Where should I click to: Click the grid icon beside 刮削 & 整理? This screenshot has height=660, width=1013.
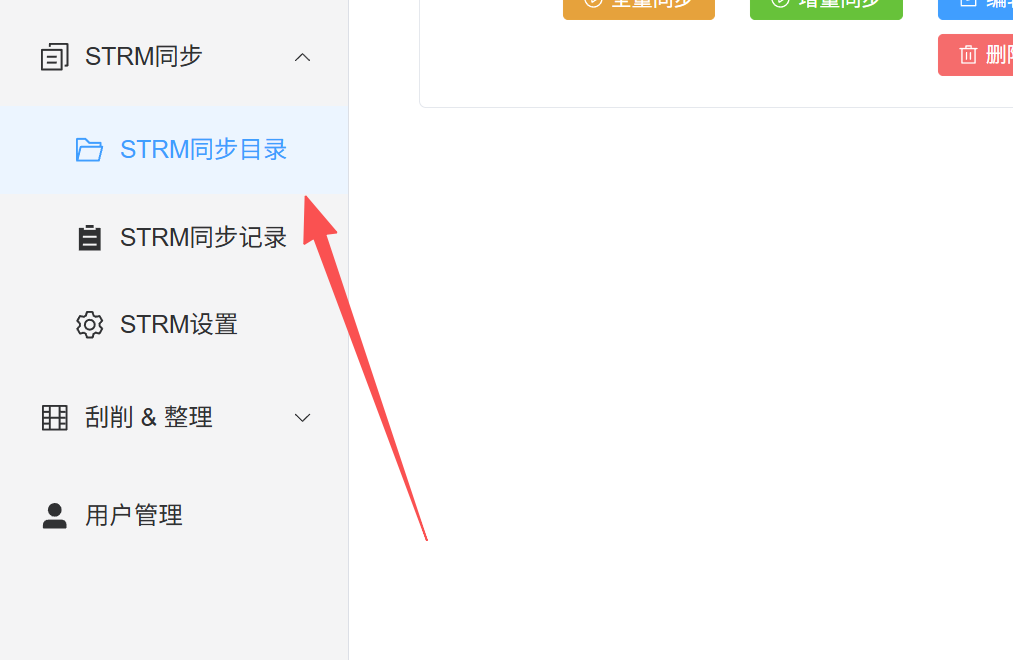[54, 418]
